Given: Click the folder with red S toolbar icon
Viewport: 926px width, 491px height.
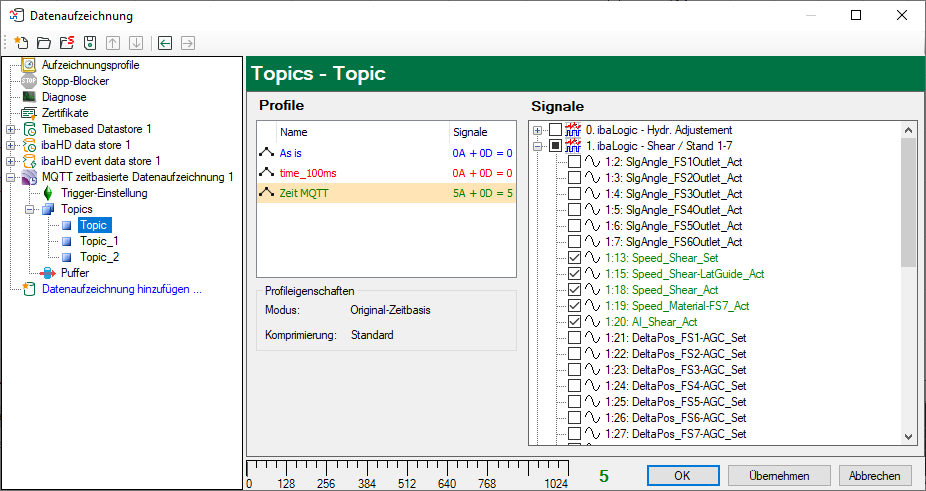Looking at the screenshot, I should point(67,43).
